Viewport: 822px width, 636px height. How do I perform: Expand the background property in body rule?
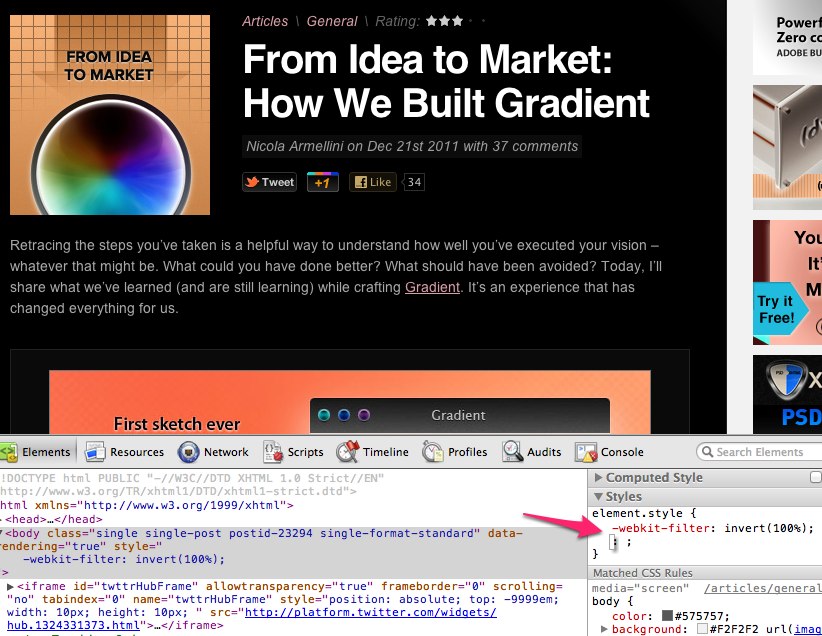coord(604,629)
